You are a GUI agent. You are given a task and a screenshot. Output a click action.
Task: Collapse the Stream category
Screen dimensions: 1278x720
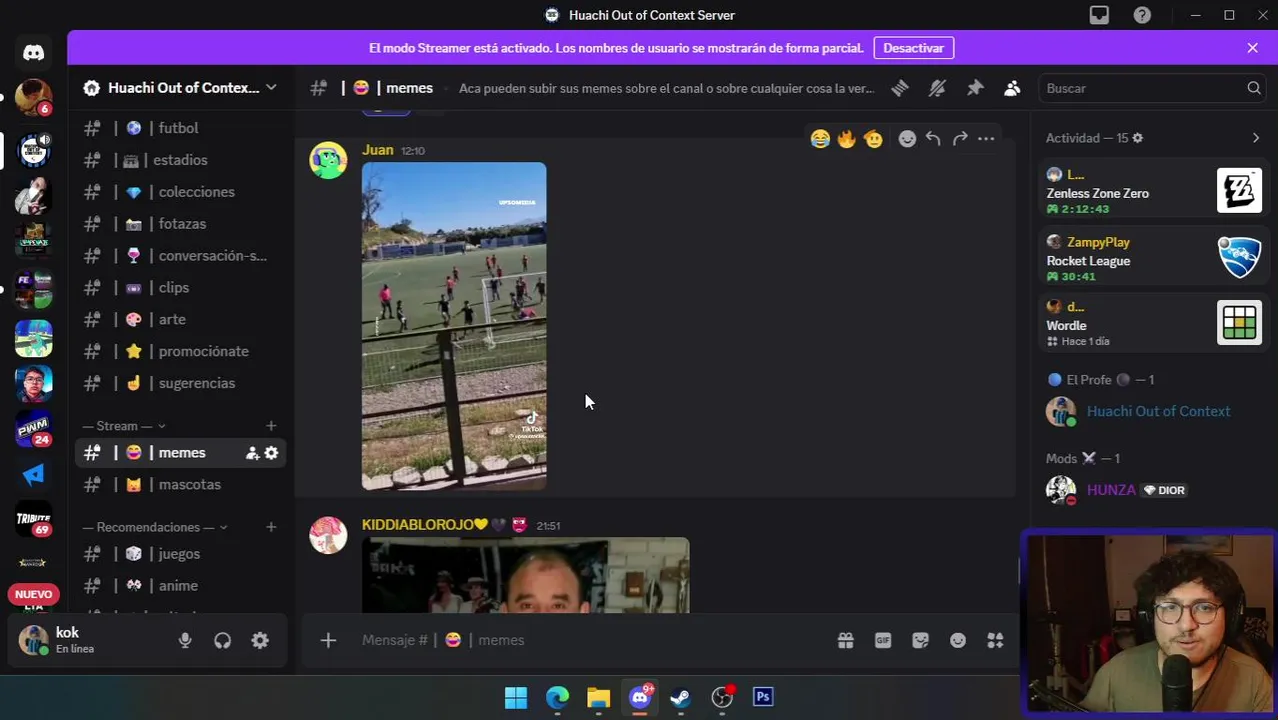[x=124, y=426]
